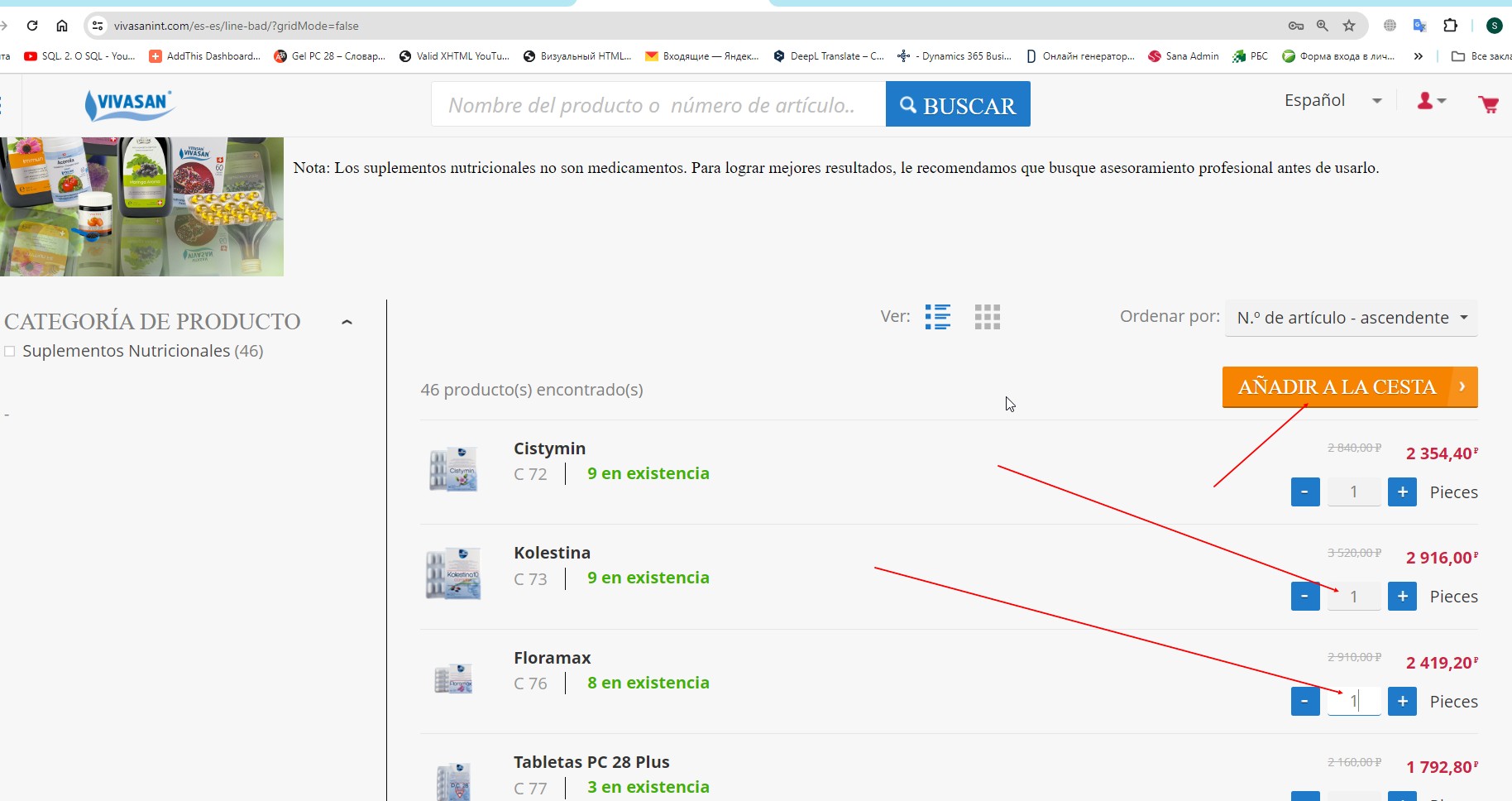
Task: Click the Kolestina quantity field
Action: point(1354,597)
